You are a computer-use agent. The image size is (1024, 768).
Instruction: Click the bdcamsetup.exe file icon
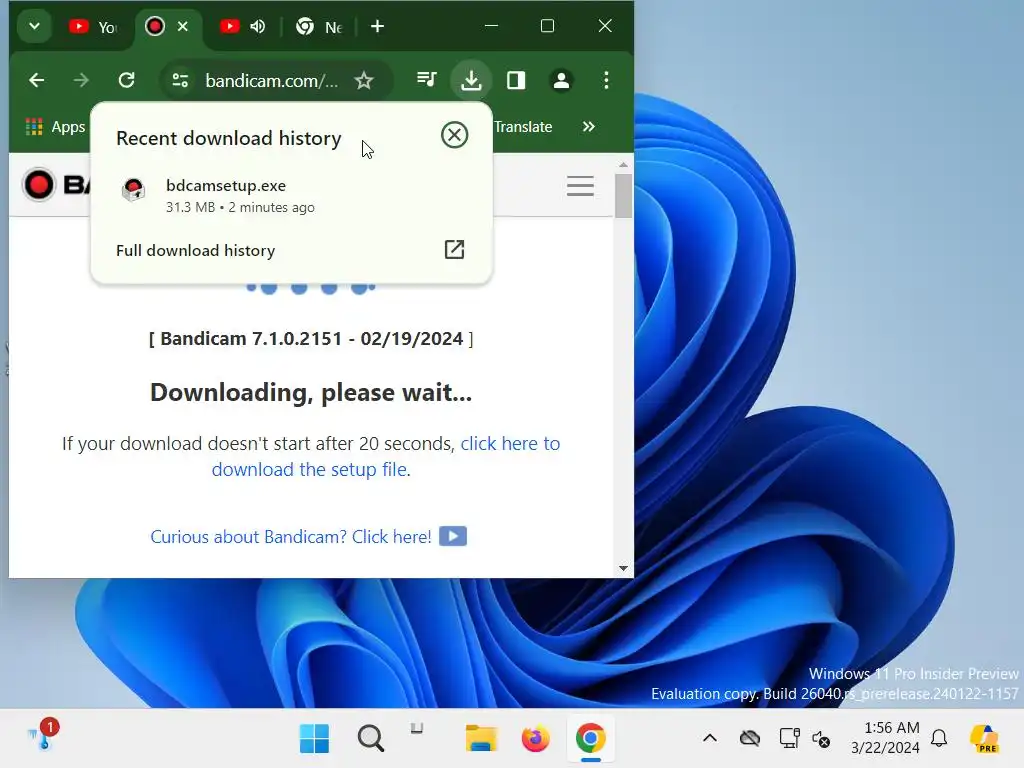(133, 190)
